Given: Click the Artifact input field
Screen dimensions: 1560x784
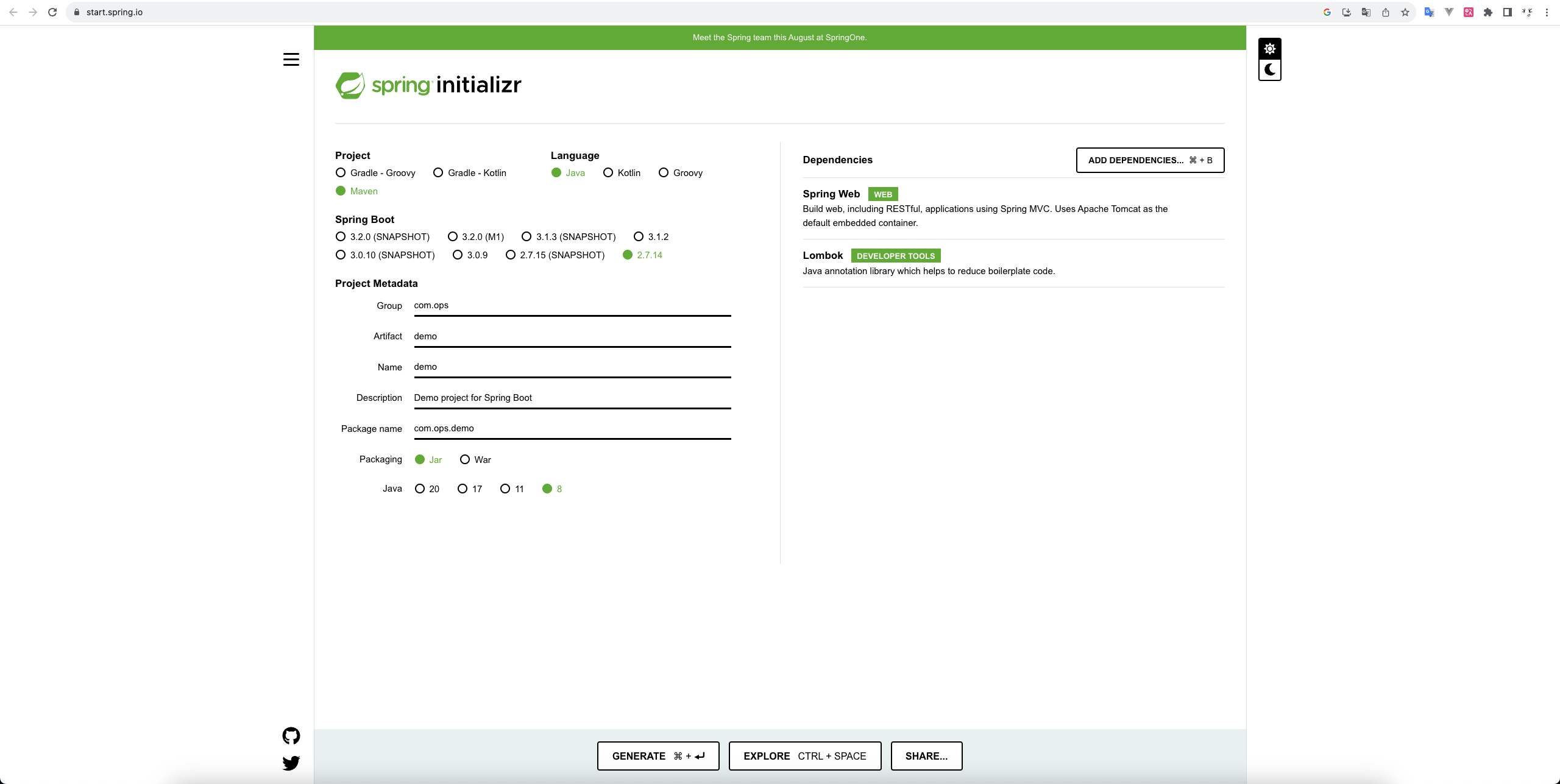Looking at the screenshot, I should (572, 337).
